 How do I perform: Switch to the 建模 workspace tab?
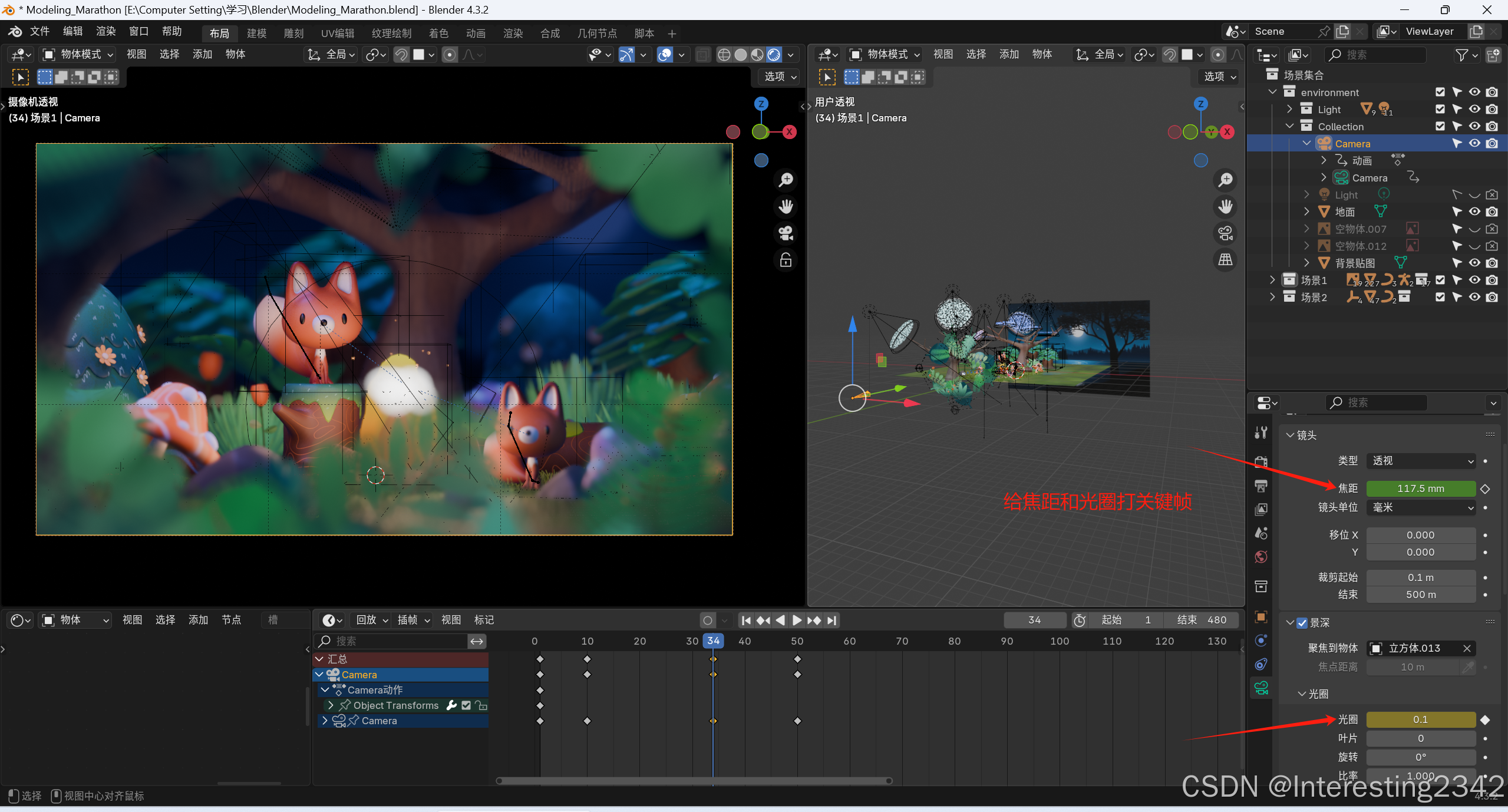point(256,34)
